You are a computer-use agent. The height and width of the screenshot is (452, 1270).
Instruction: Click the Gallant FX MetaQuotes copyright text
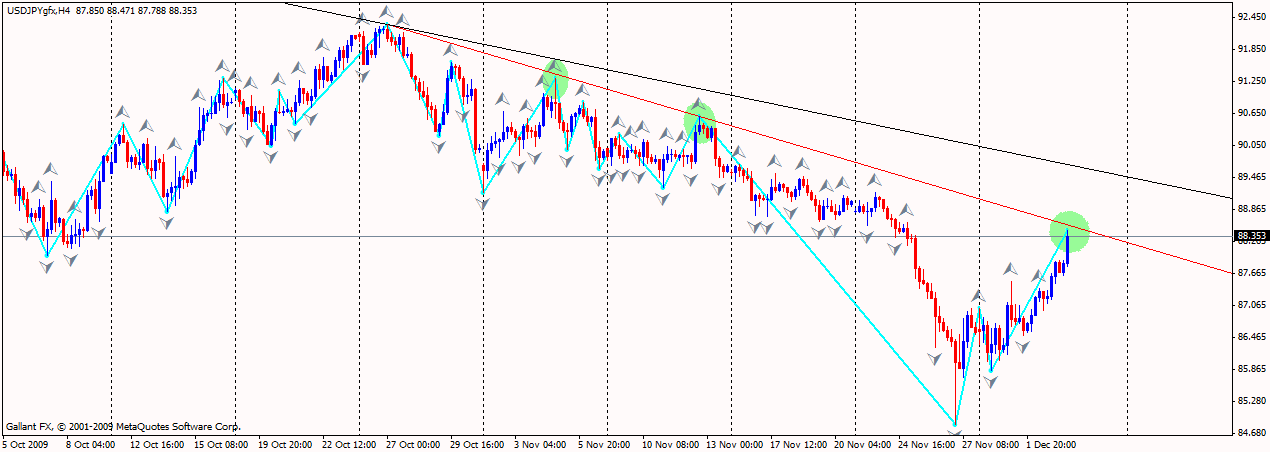123,425
